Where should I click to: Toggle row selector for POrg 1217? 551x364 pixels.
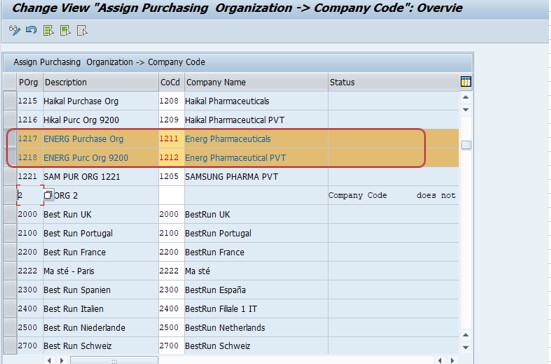10,139
